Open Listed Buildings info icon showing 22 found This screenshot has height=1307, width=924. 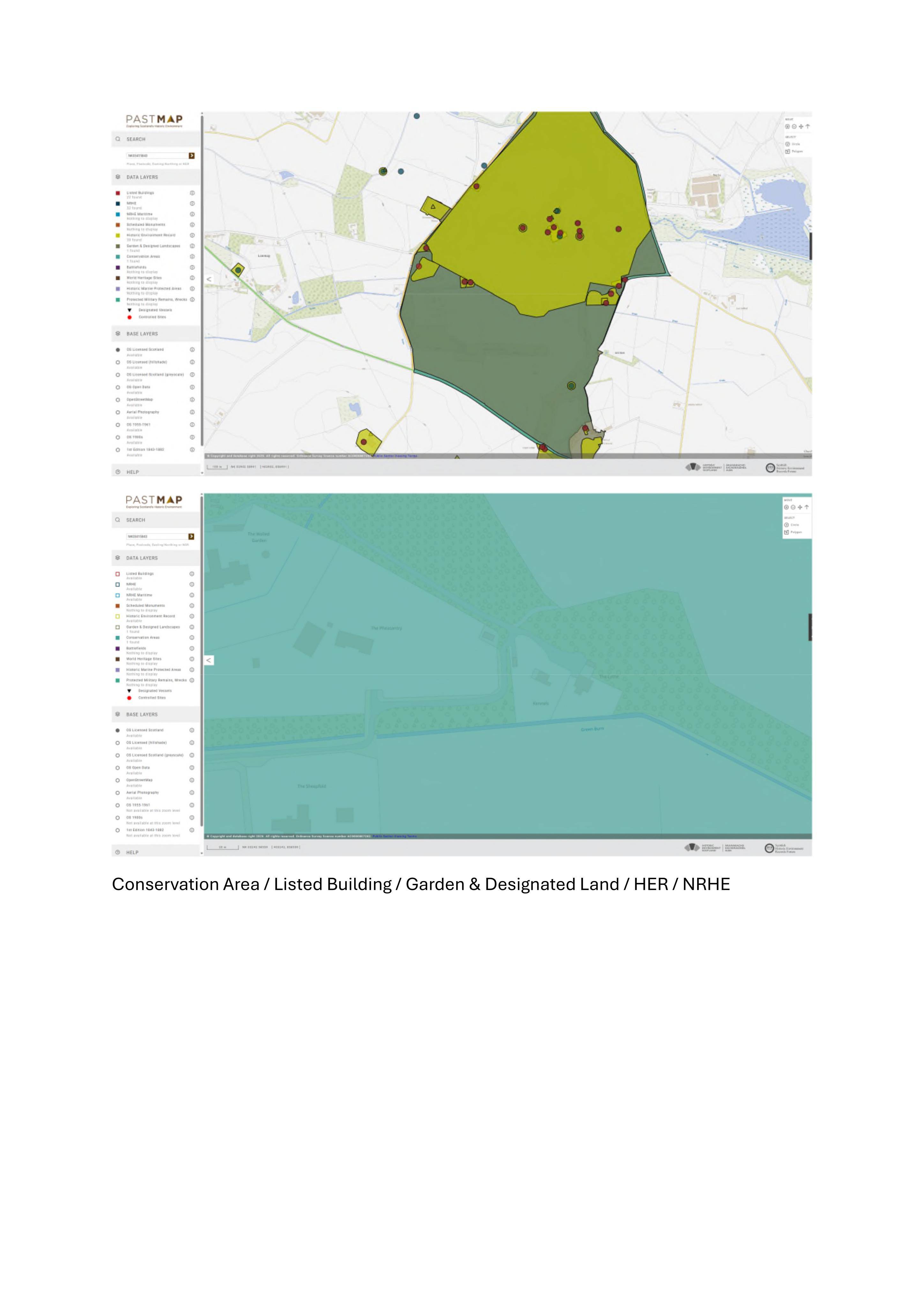pos(192,193)
